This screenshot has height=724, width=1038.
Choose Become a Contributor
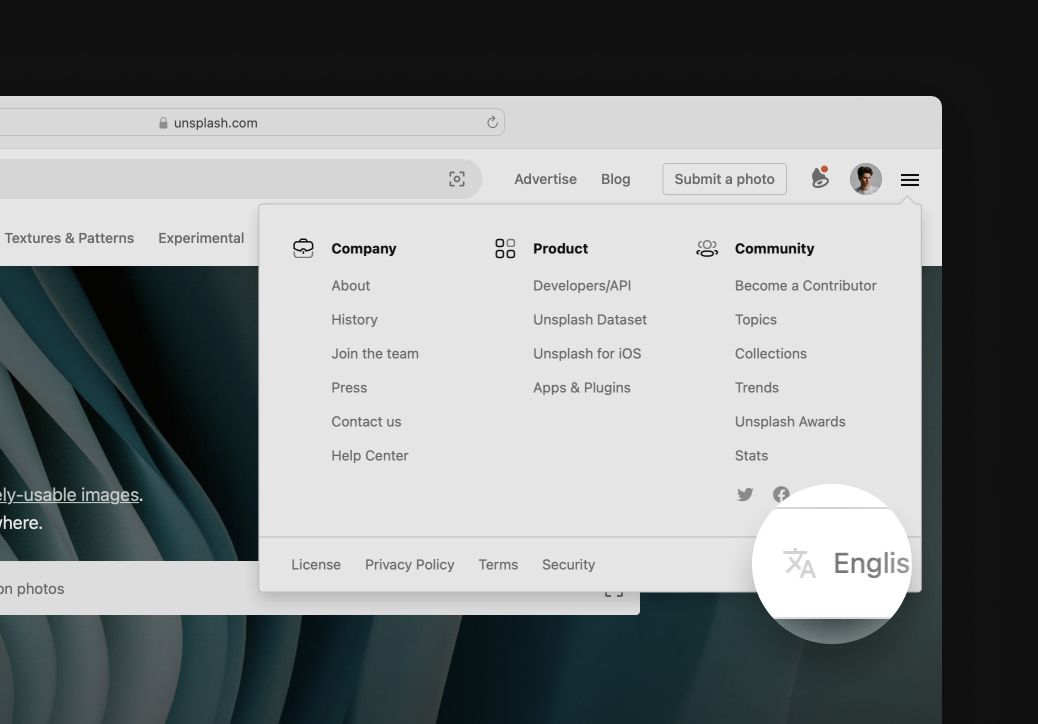coord(806,286)
